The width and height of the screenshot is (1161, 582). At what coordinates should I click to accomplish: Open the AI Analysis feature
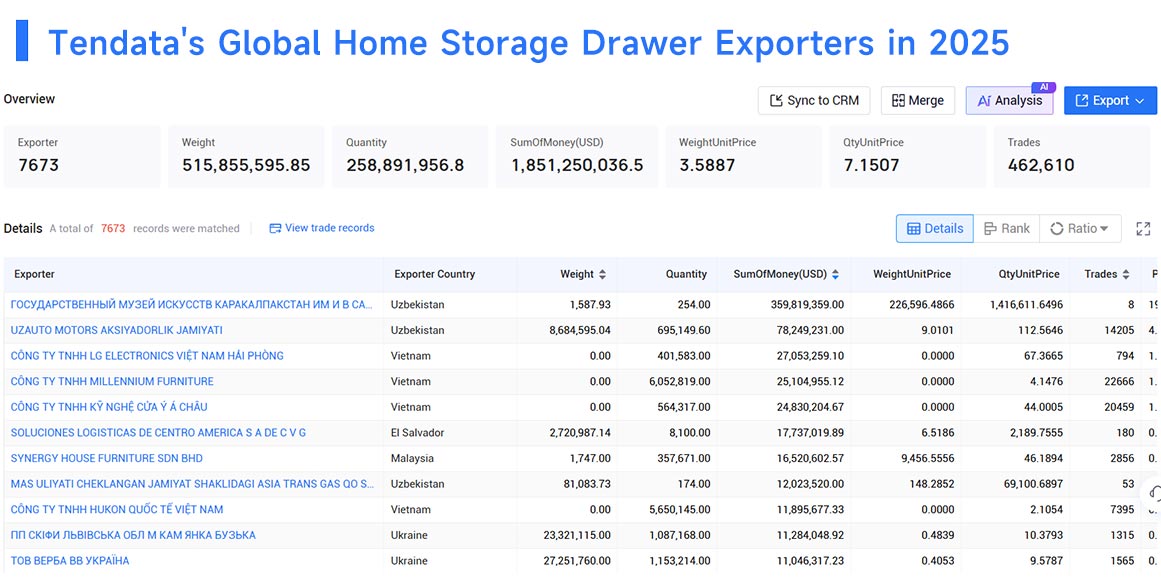(1009, 101)
